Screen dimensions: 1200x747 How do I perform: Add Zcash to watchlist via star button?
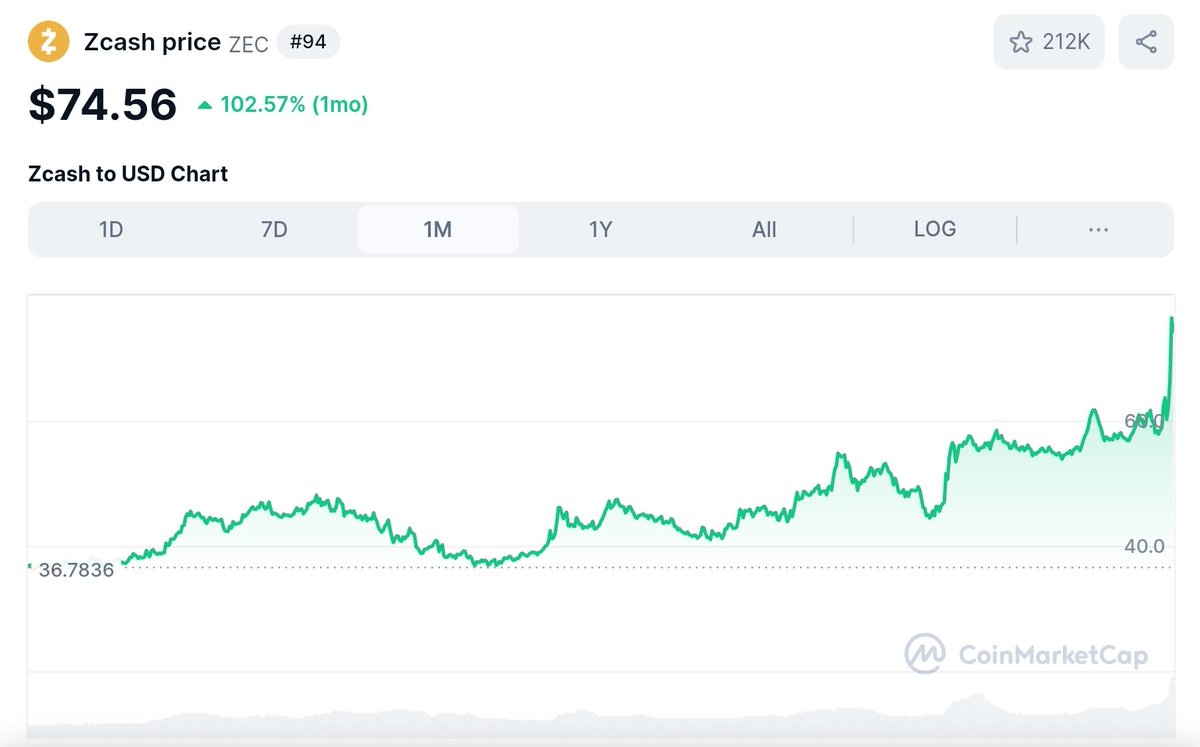(1049, 42)
